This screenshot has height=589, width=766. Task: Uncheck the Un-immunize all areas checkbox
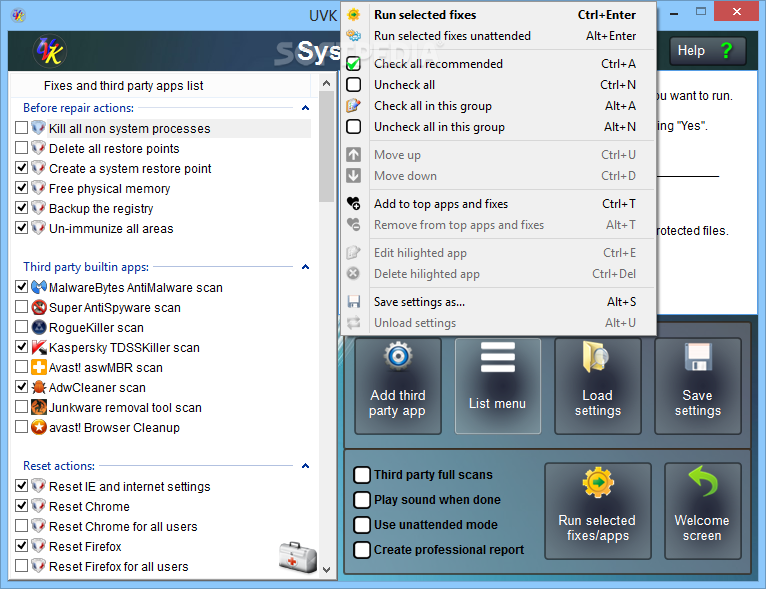[x=21, y=228]
